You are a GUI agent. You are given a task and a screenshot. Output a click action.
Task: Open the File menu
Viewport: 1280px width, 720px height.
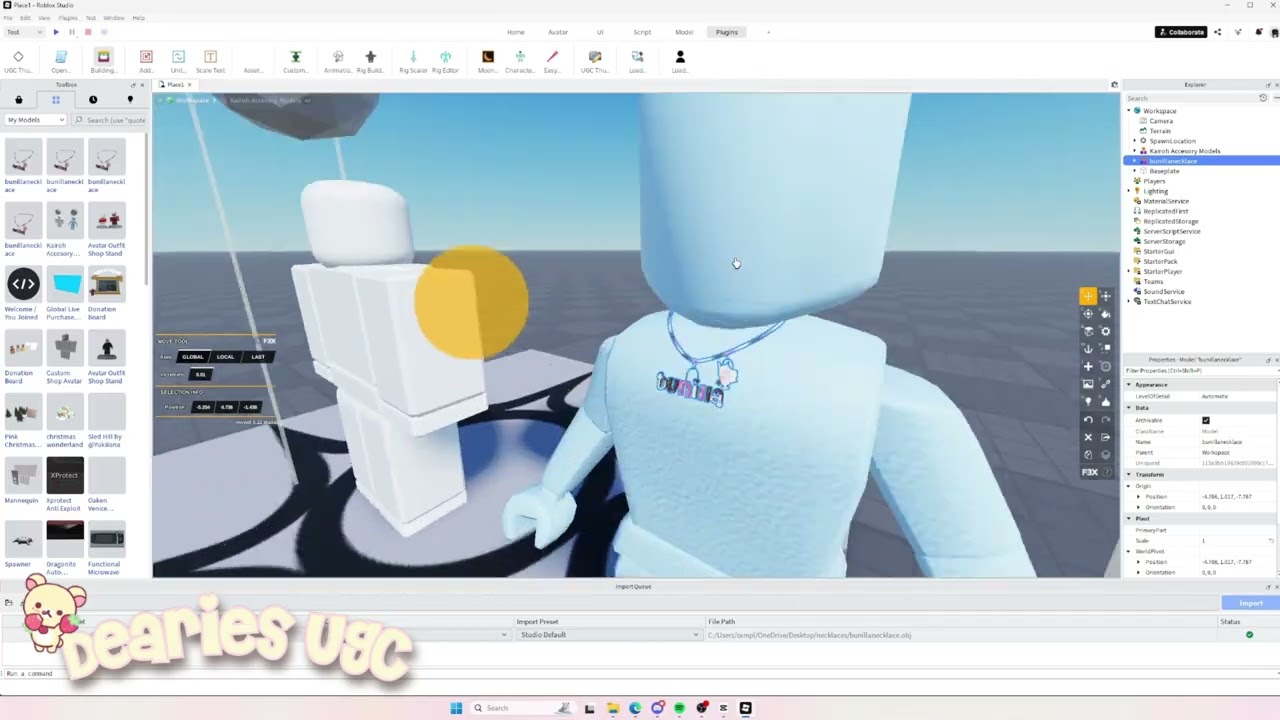click(8, 18)
